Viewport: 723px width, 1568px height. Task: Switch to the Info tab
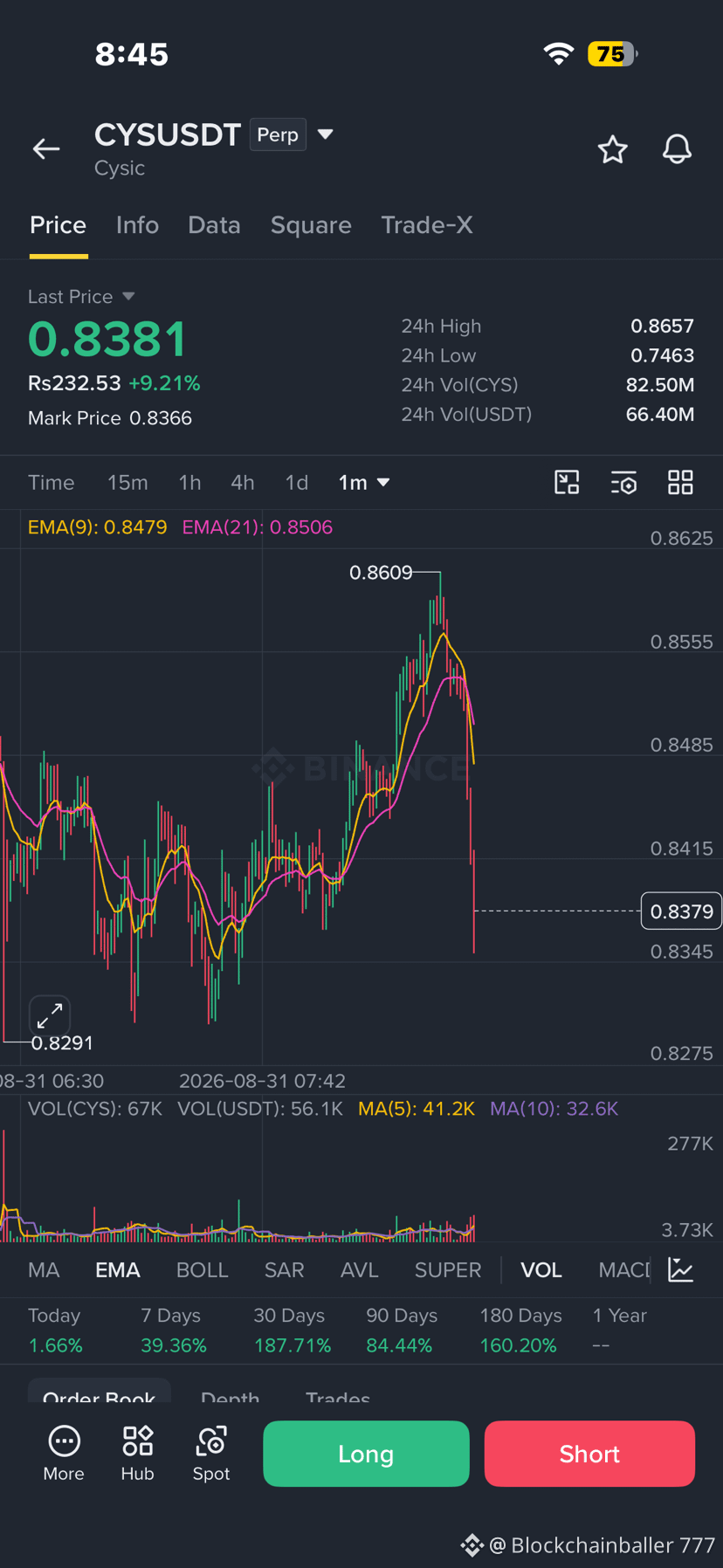click(137, 225)
